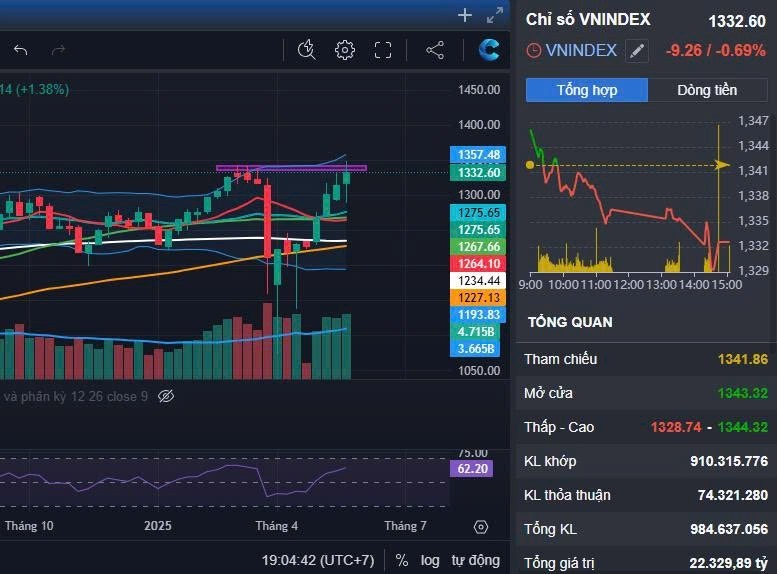Click 2025 on the time axis

(x=158, y=526)
